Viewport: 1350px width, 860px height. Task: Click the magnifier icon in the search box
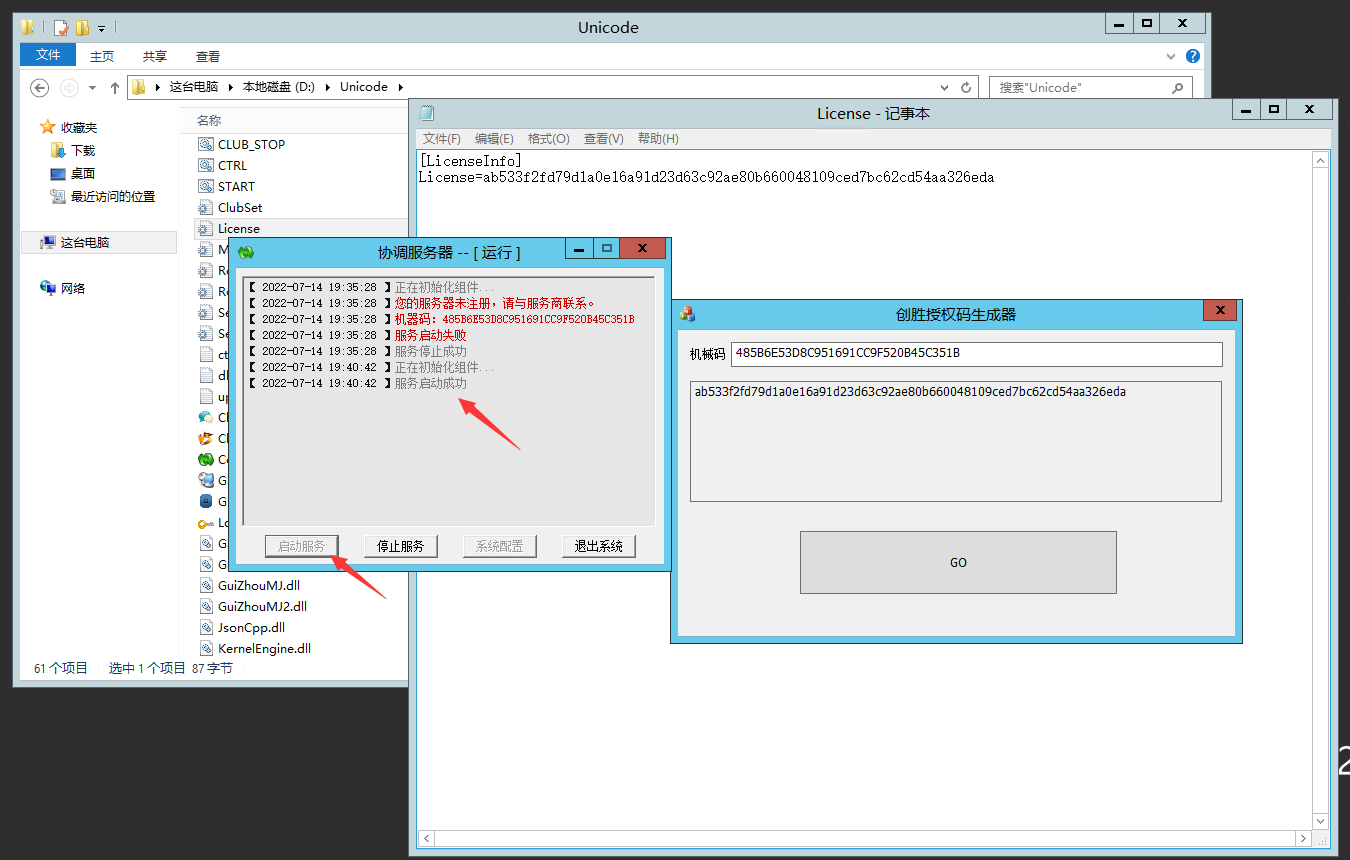point(1178,88)
